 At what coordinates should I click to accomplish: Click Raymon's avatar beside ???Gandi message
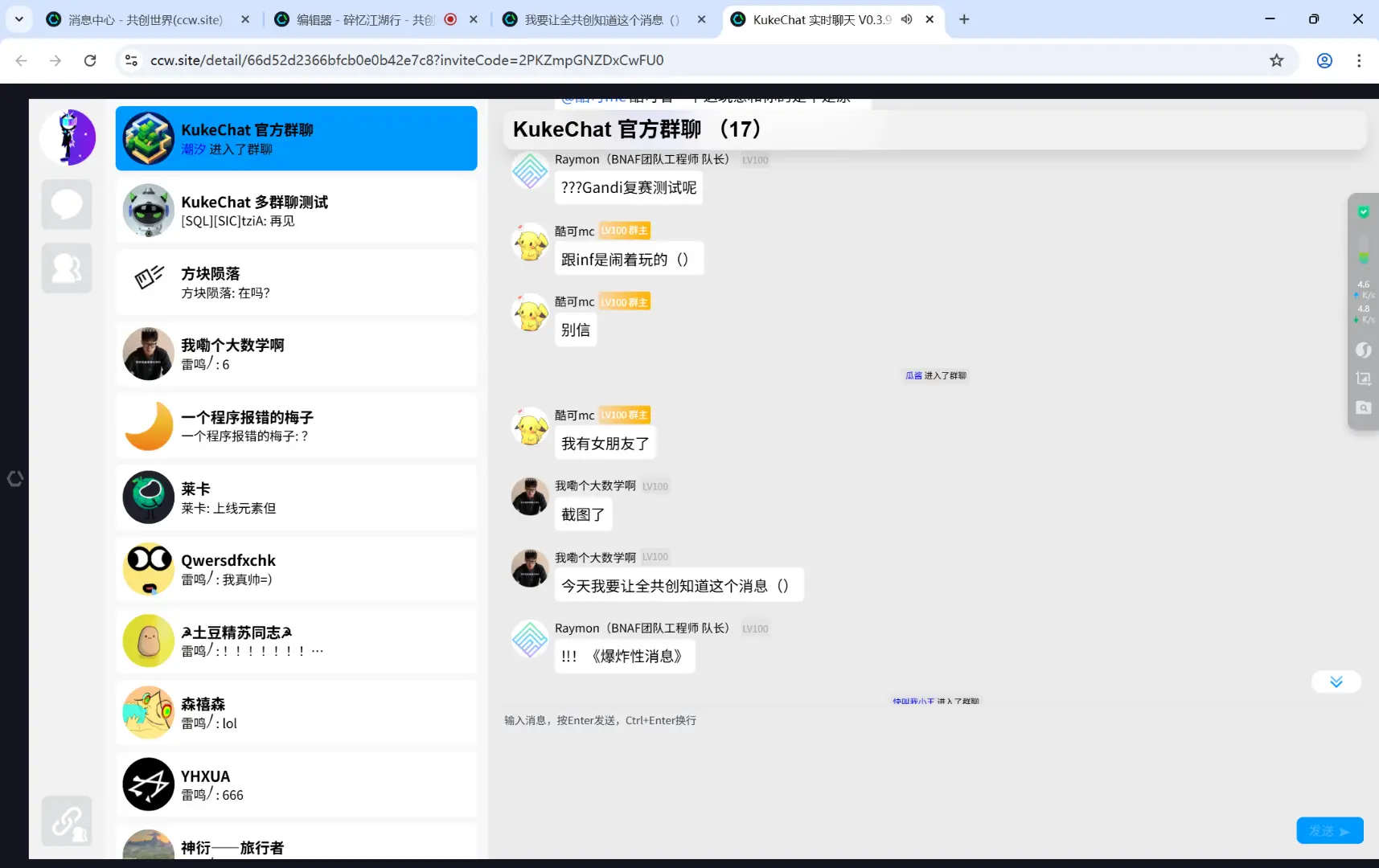click(530, 170)
